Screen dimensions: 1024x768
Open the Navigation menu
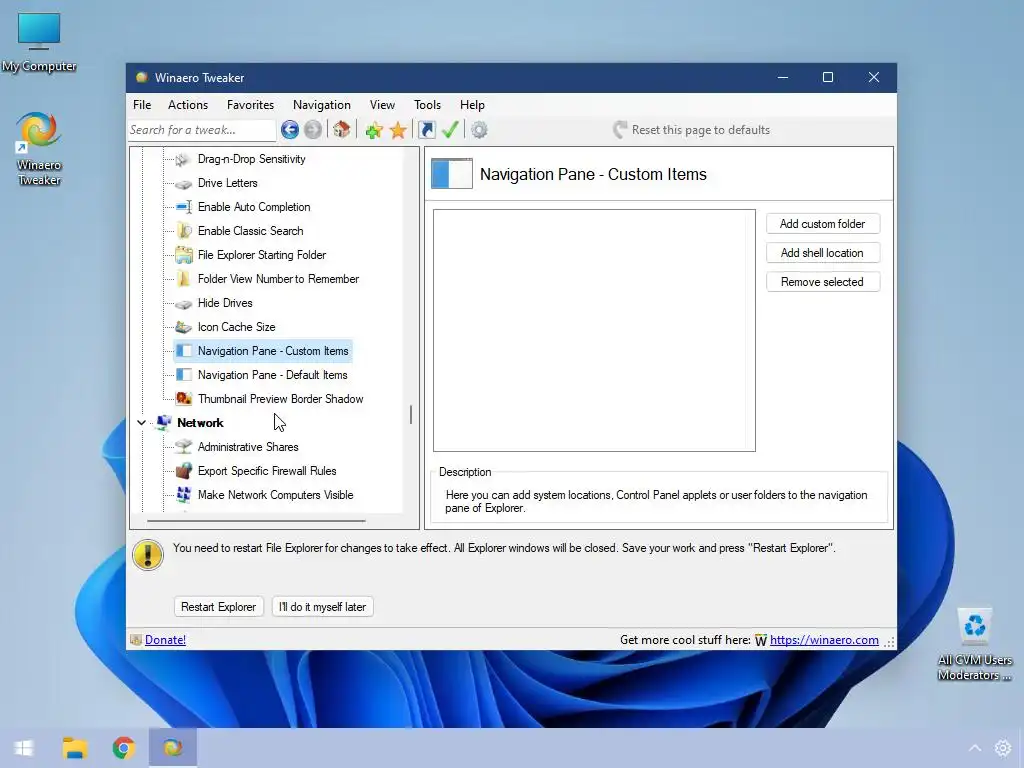click(322, 104)
